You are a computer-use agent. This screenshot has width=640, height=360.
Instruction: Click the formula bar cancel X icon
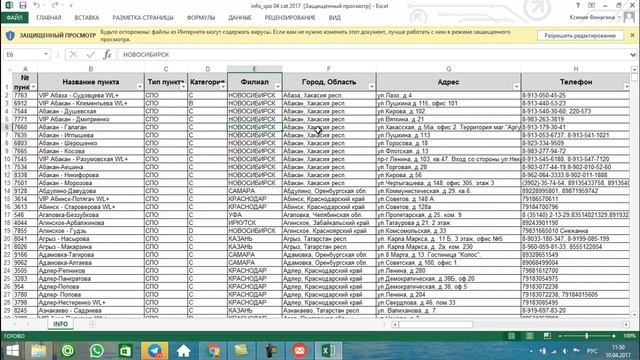(73, 54)
